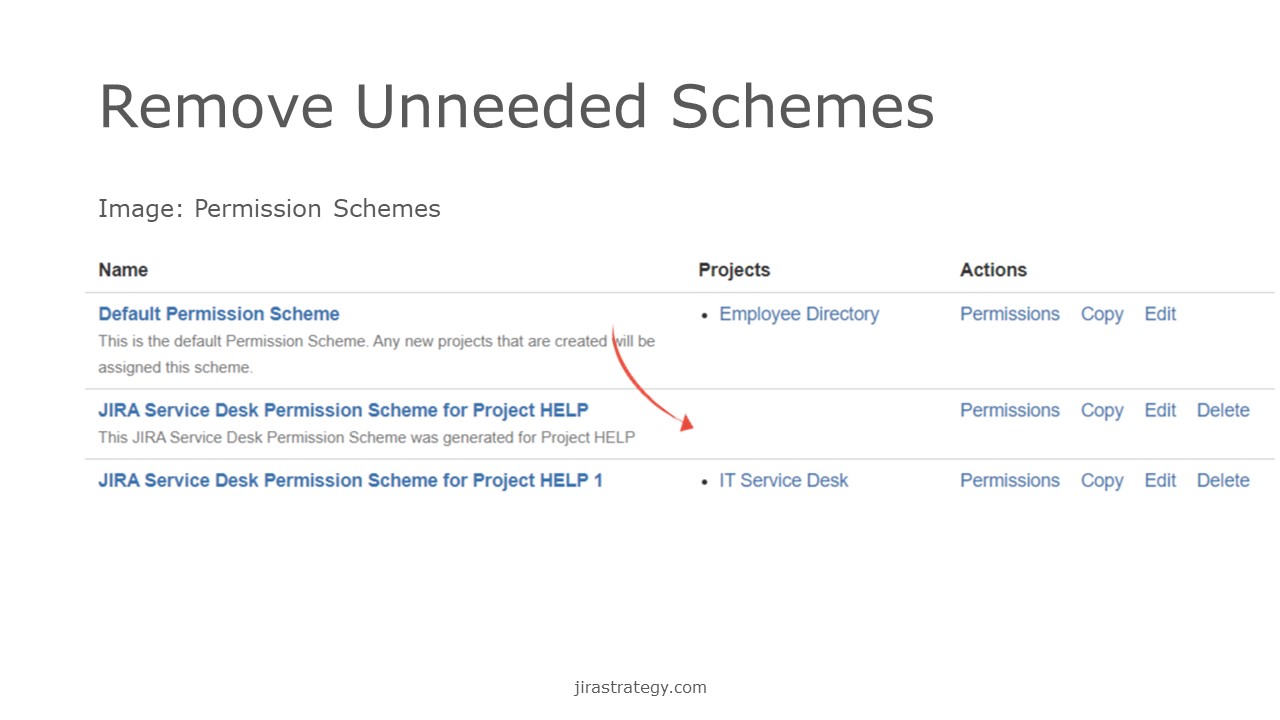Image resolution: width=1280 pixels, height=720 pixels.
Task: Go to the Employee Directory project
Action: pos(799,314)
